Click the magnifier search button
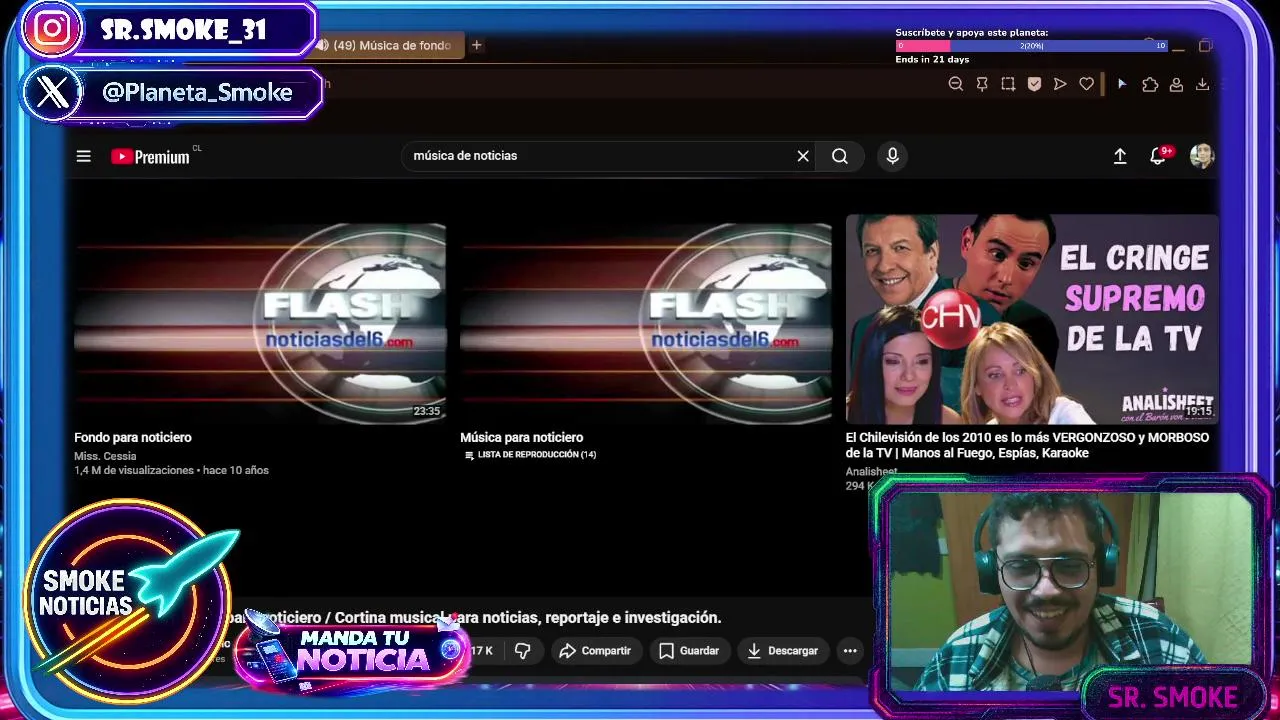1280x720 pixels. pos(840,156)
